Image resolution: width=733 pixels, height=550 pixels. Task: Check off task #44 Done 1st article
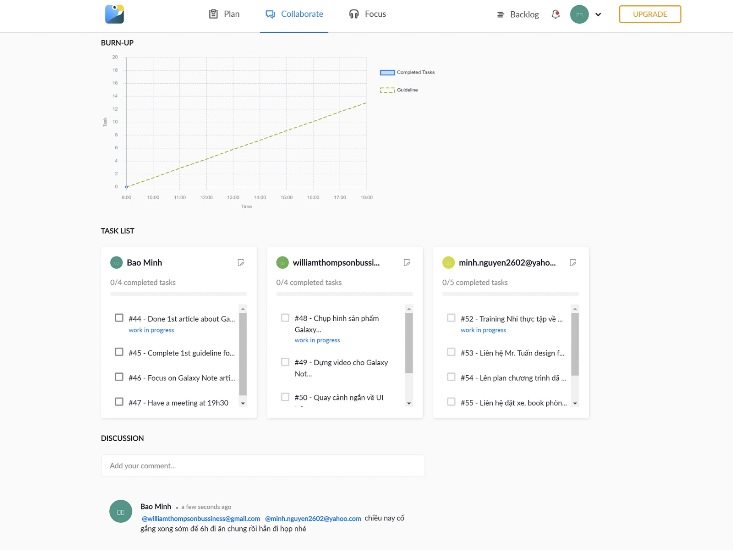pos(119,318)
